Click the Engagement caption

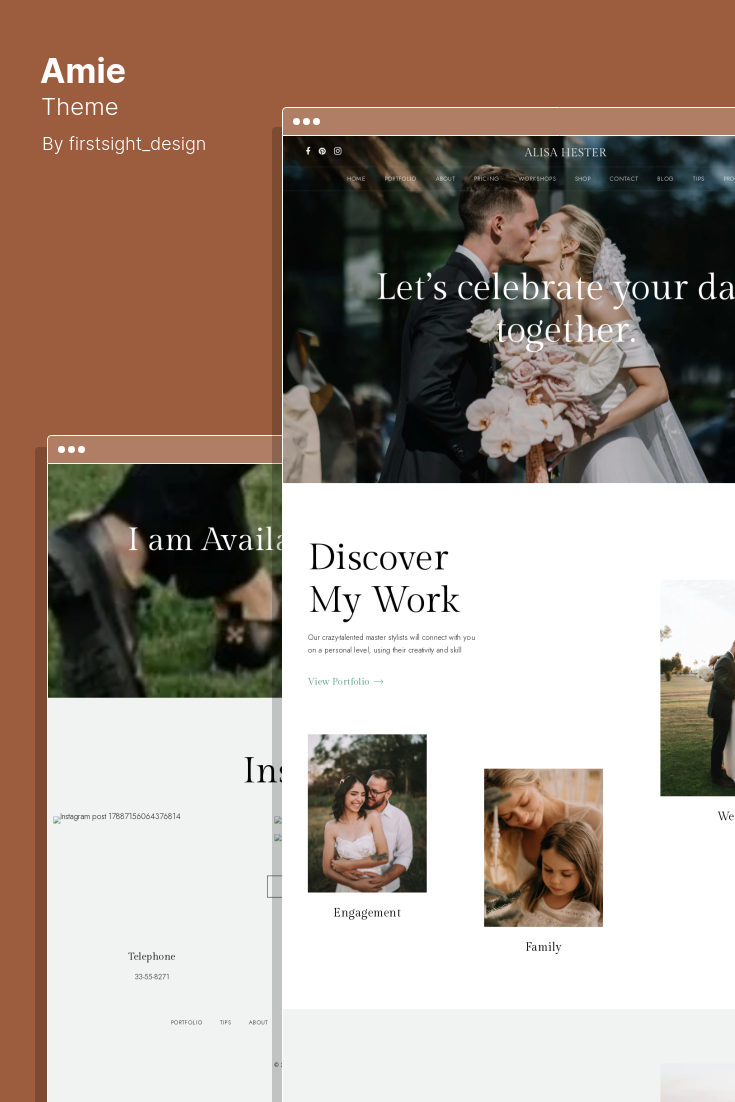click(367, 913)
